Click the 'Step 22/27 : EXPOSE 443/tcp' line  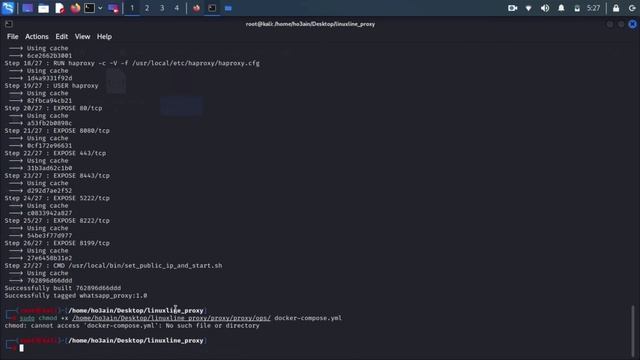point(55,153)
